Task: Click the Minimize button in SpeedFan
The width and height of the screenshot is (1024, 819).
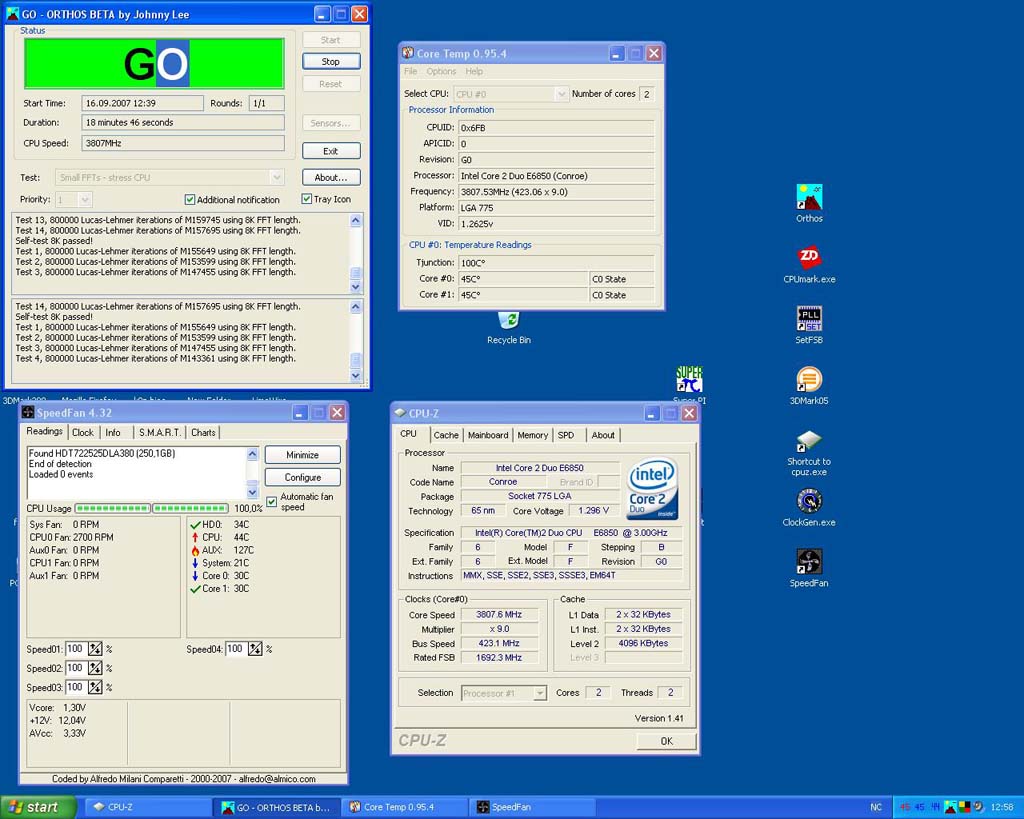Action: (302, 455)
